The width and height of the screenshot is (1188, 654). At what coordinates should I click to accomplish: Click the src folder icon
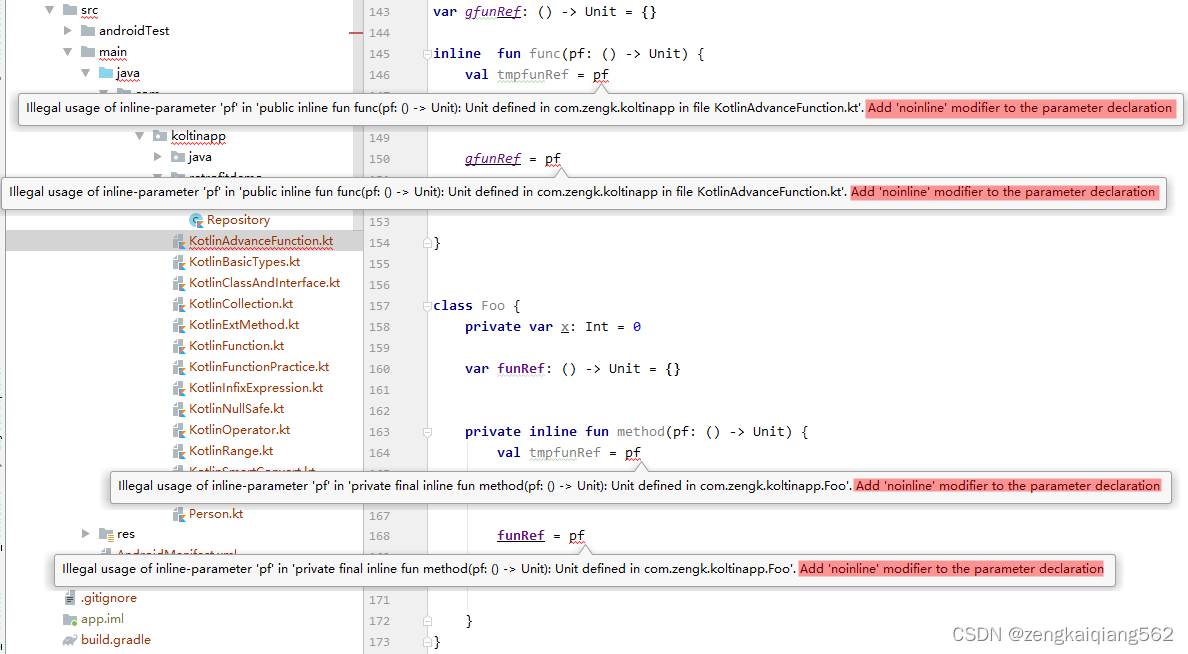70,10
